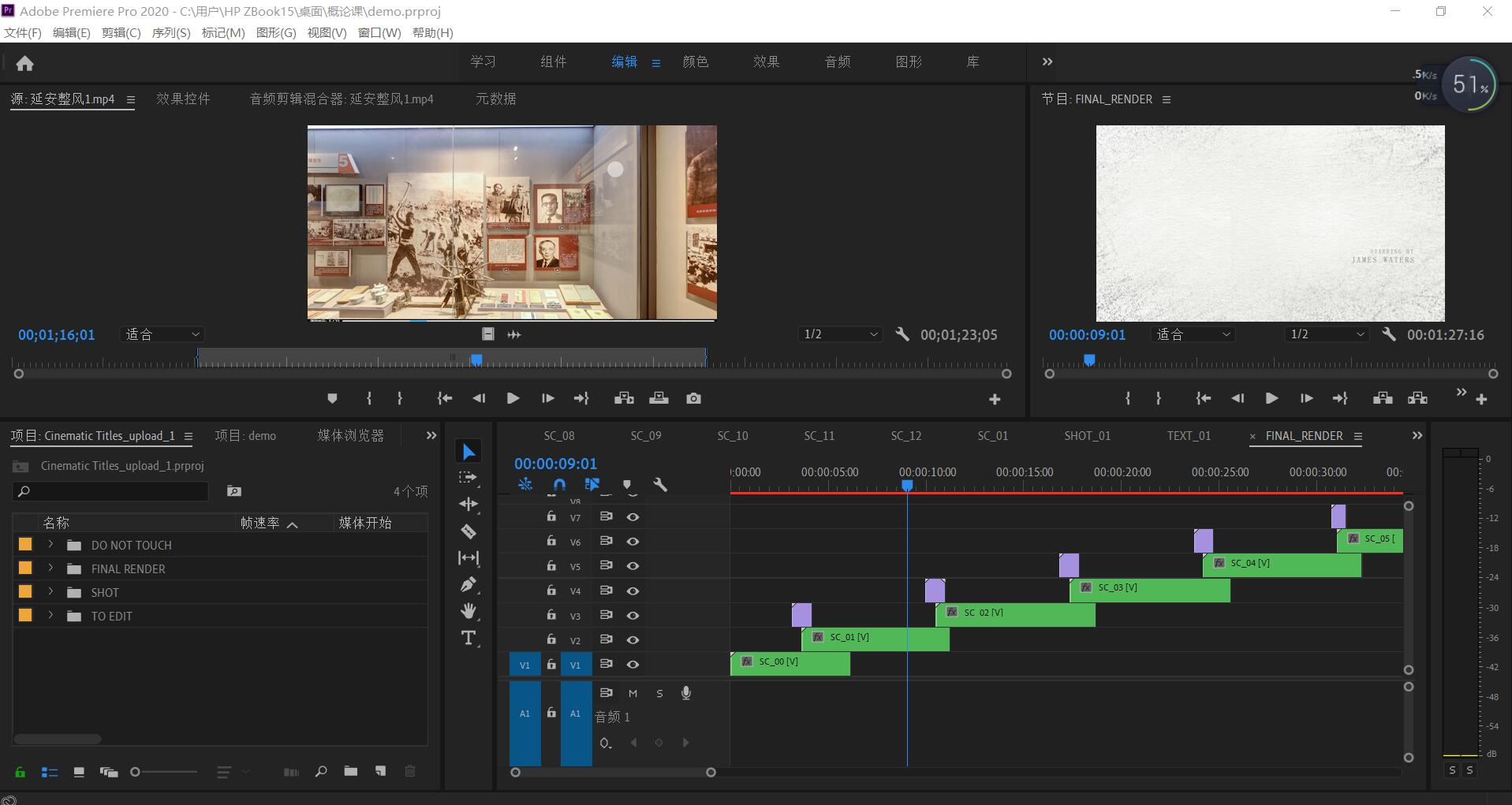
Task: Open 文件(F) menu
Action: pyautogui.click(x=23, y=32)
